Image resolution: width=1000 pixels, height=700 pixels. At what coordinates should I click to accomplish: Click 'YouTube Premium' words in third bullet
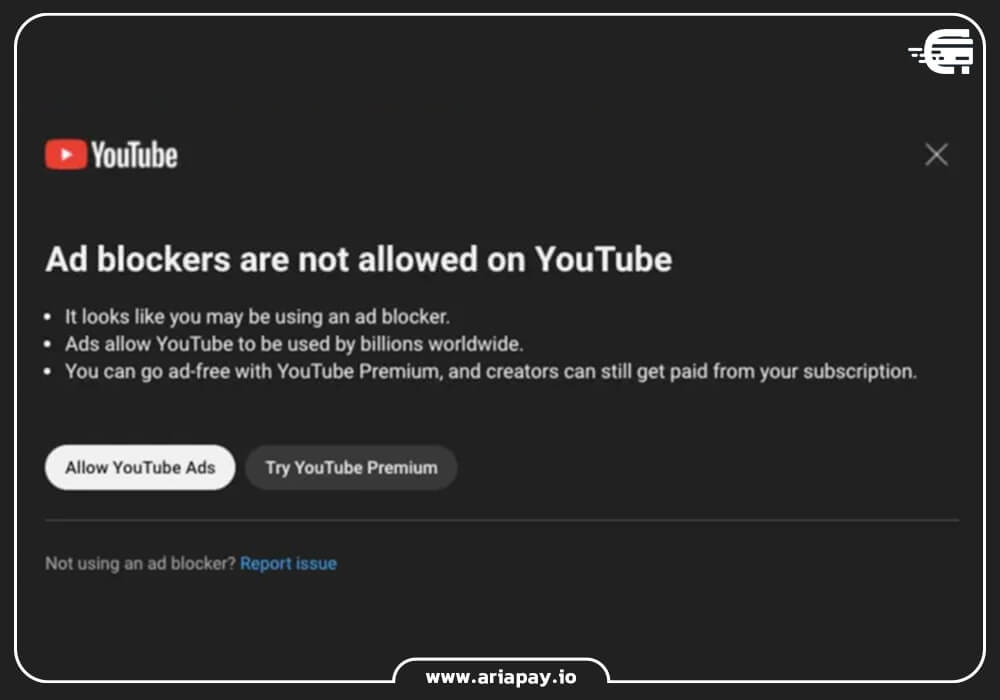(358, 372)
